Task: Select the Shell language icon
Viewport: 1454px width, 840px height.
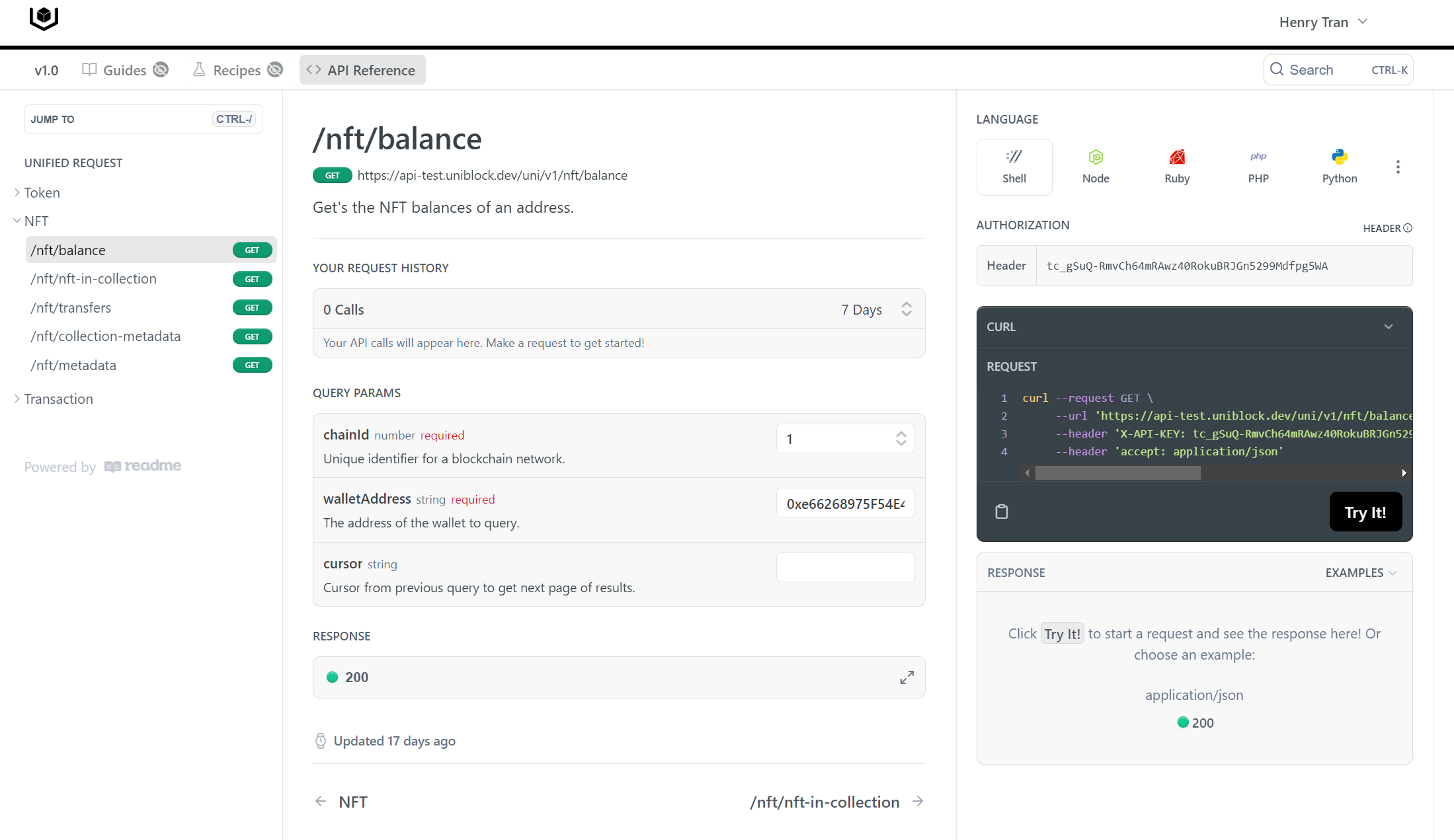Action: [1014, 167]
